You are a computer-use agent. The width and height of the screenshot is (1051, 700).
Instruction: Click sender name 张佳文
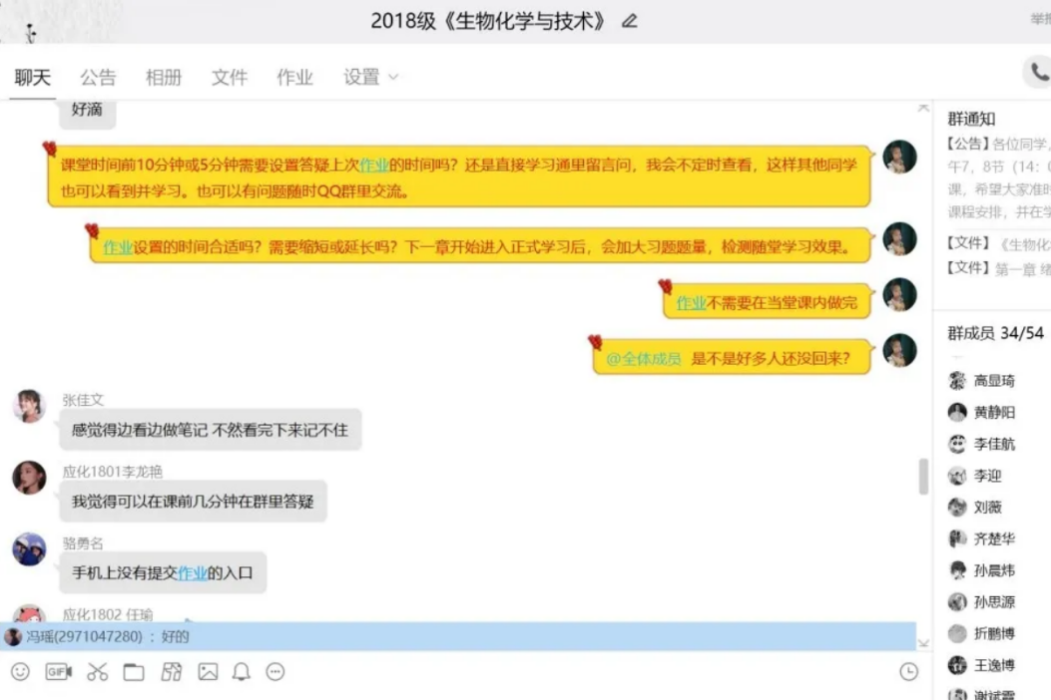click(x=83, y=400)
